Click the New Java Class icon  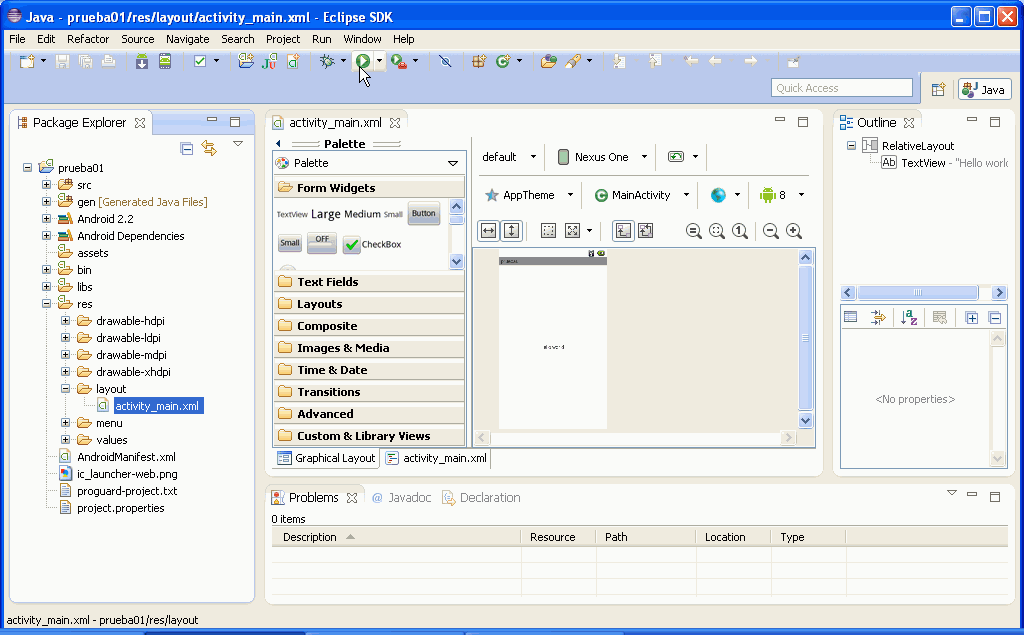502,61
